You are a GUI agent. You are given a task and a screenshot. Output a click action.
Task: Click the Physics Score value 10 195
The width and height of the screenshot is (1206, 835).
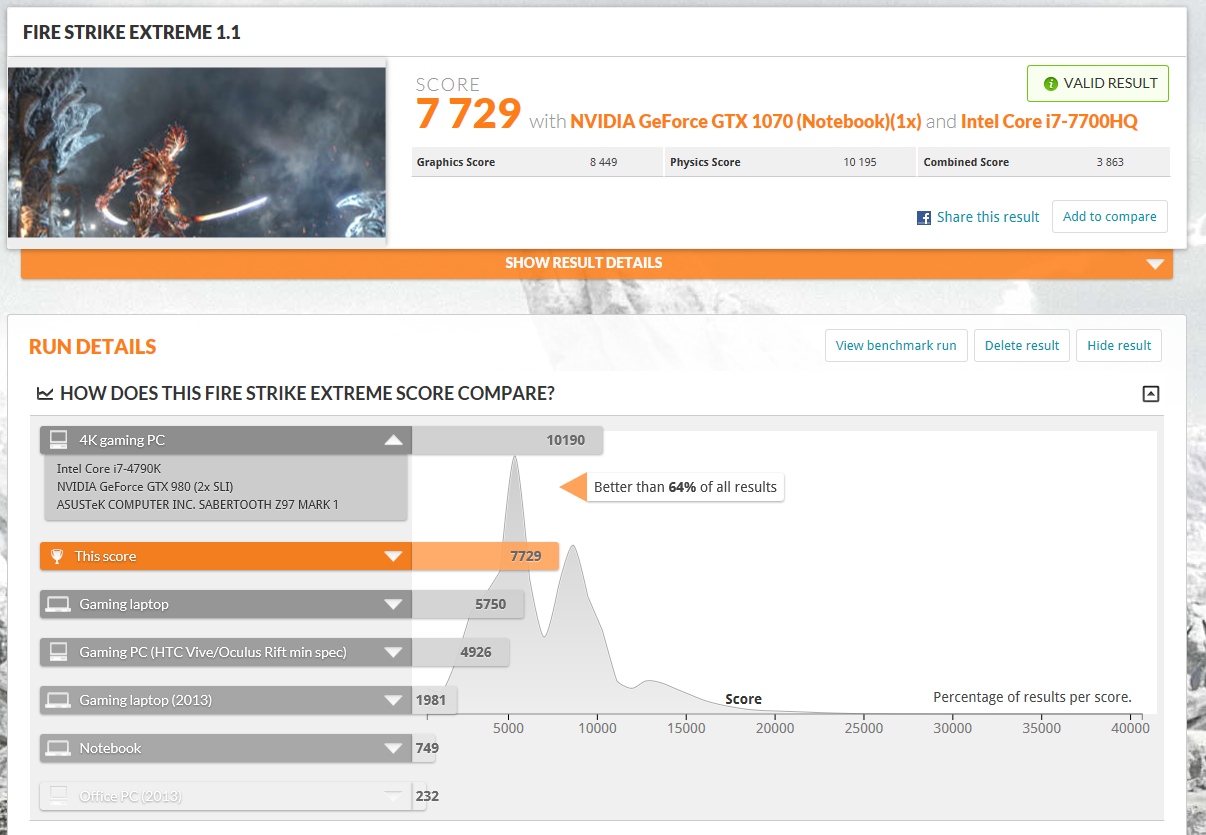point(860,162)
